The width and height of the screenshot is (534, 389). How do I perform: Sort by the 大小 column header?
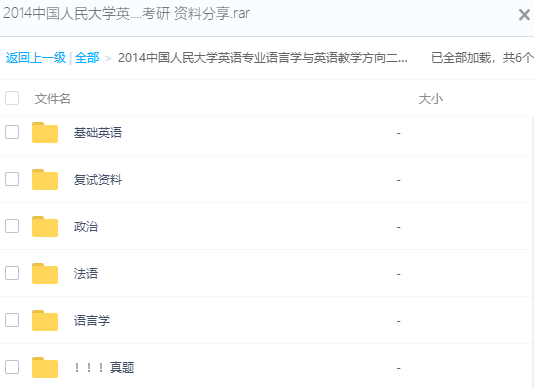coord(431,99)
